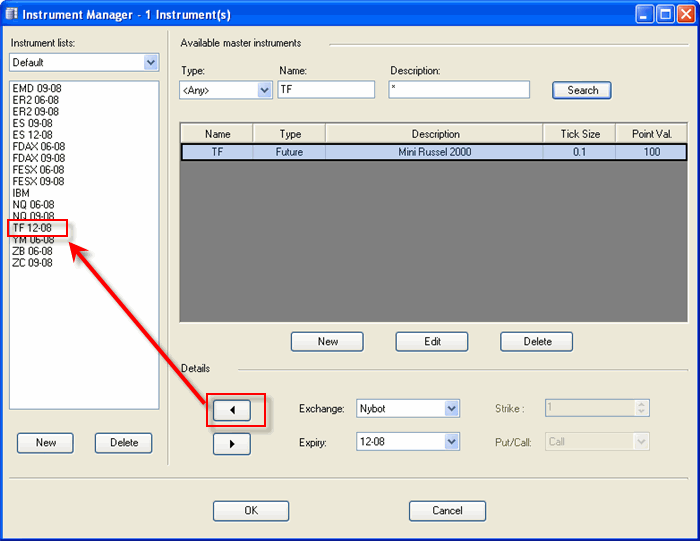Image resolution: width=700 pixels, height=541 pixels.
Task: Confirm with the OK button
Action: tap(251, 511)
